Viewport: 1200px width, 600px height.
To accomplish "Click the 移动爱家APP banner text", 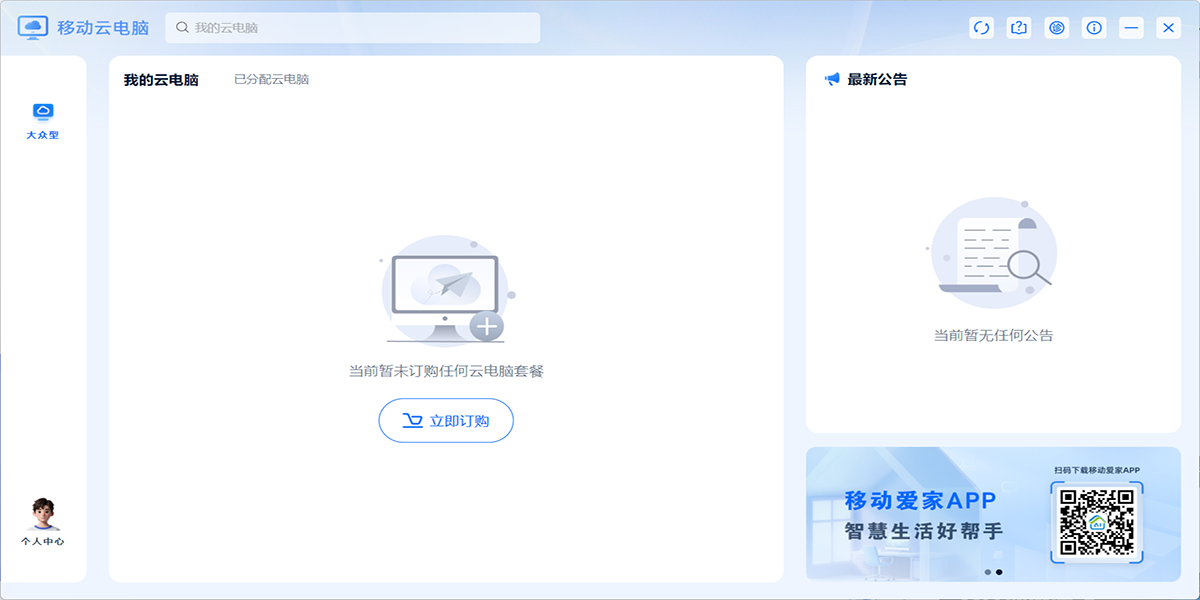I will (920, 501).
